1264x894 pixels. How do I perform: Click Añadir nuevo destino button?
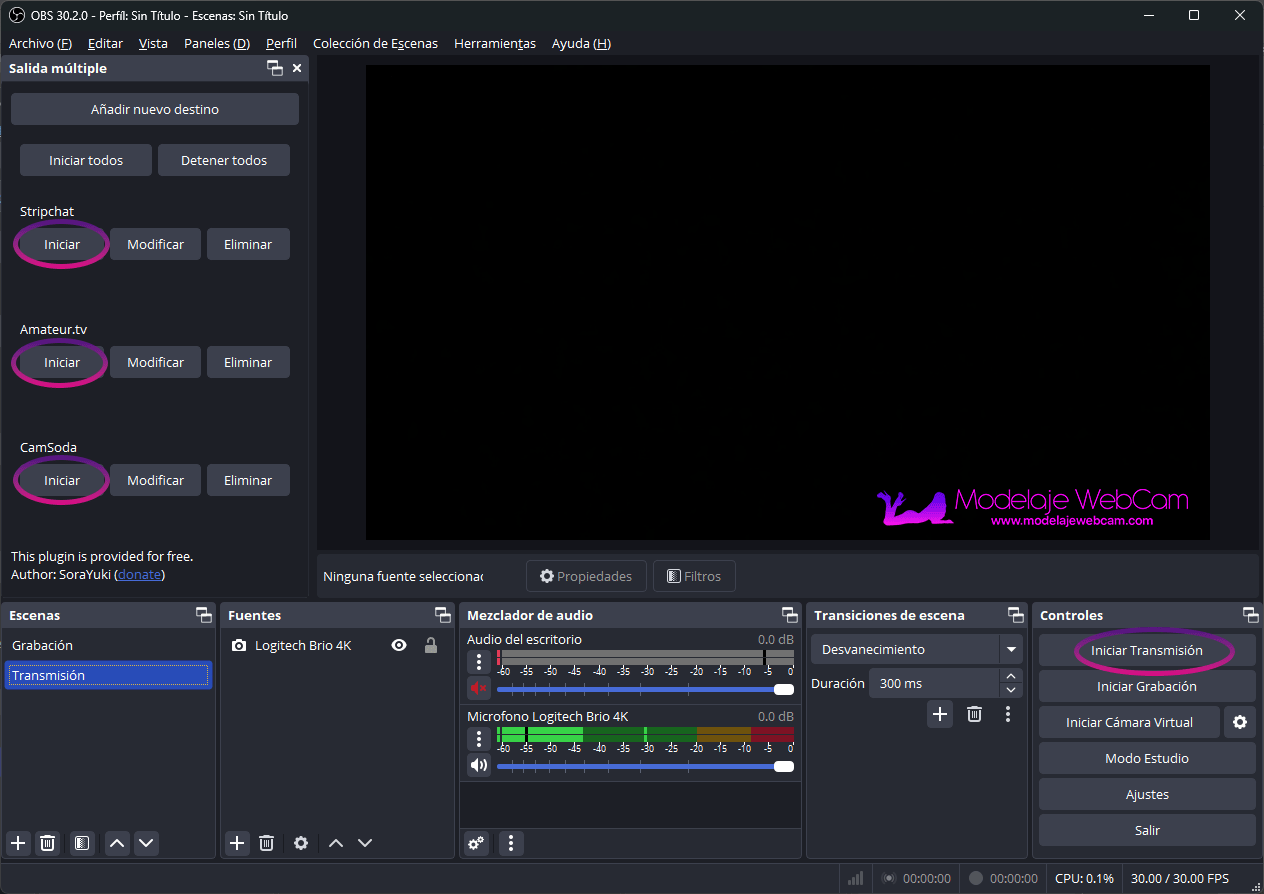155,109
